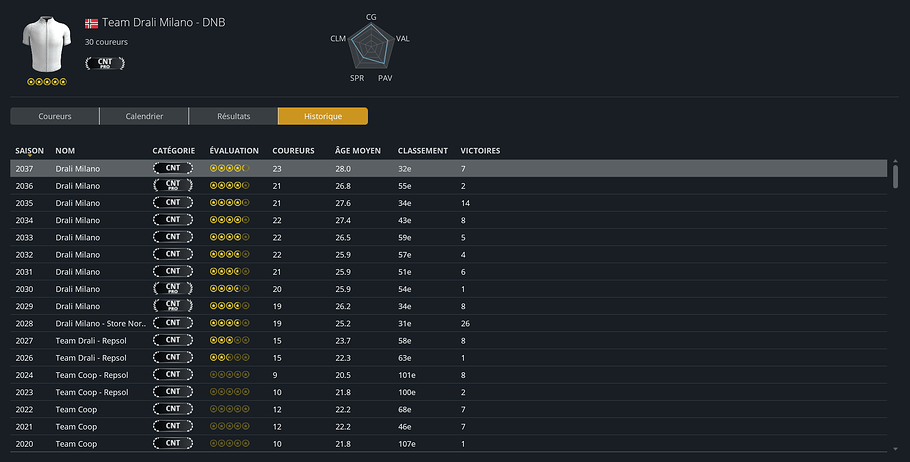Select the Historique tab
910x462 pixels.
[x=323, y=116]
